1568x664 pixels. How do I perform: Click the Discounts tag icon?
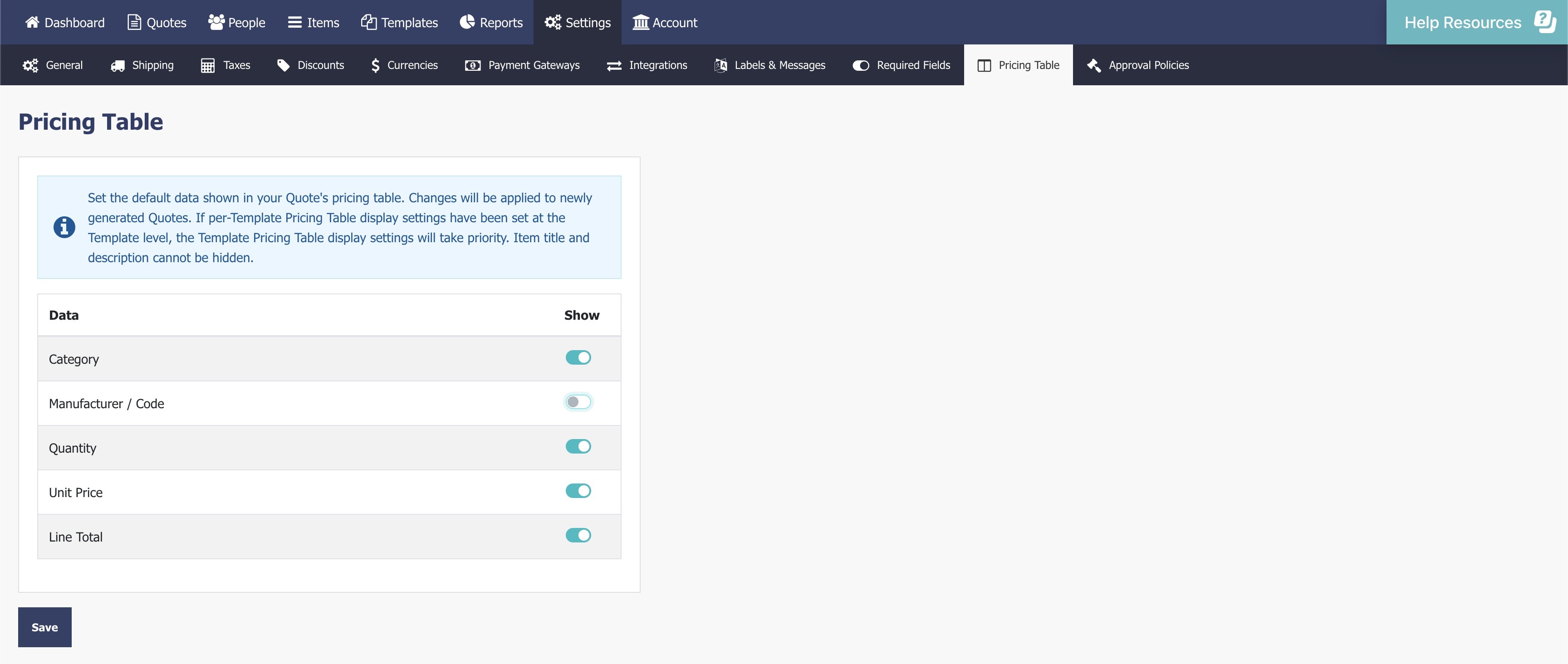coord(283,65)
